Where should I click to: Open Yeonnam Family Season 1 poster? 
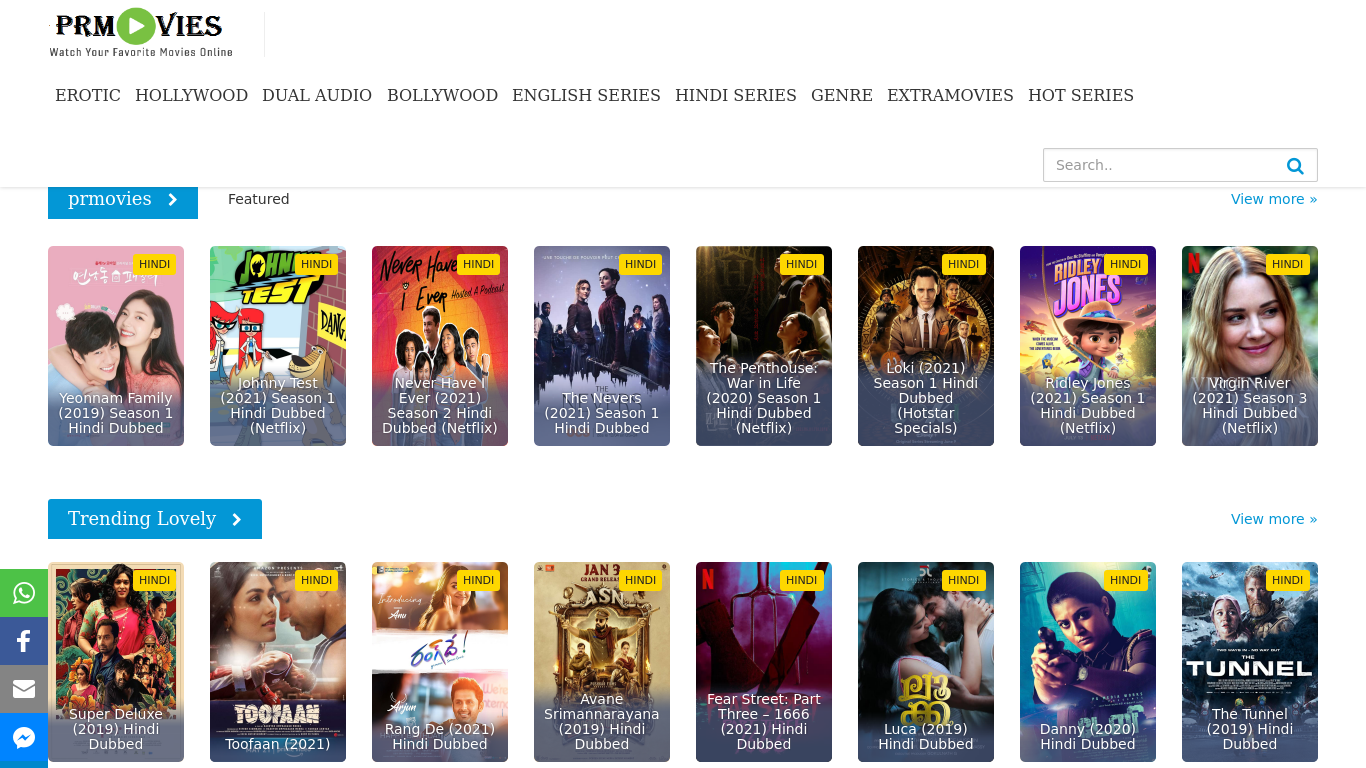click(x=116, y=346)
